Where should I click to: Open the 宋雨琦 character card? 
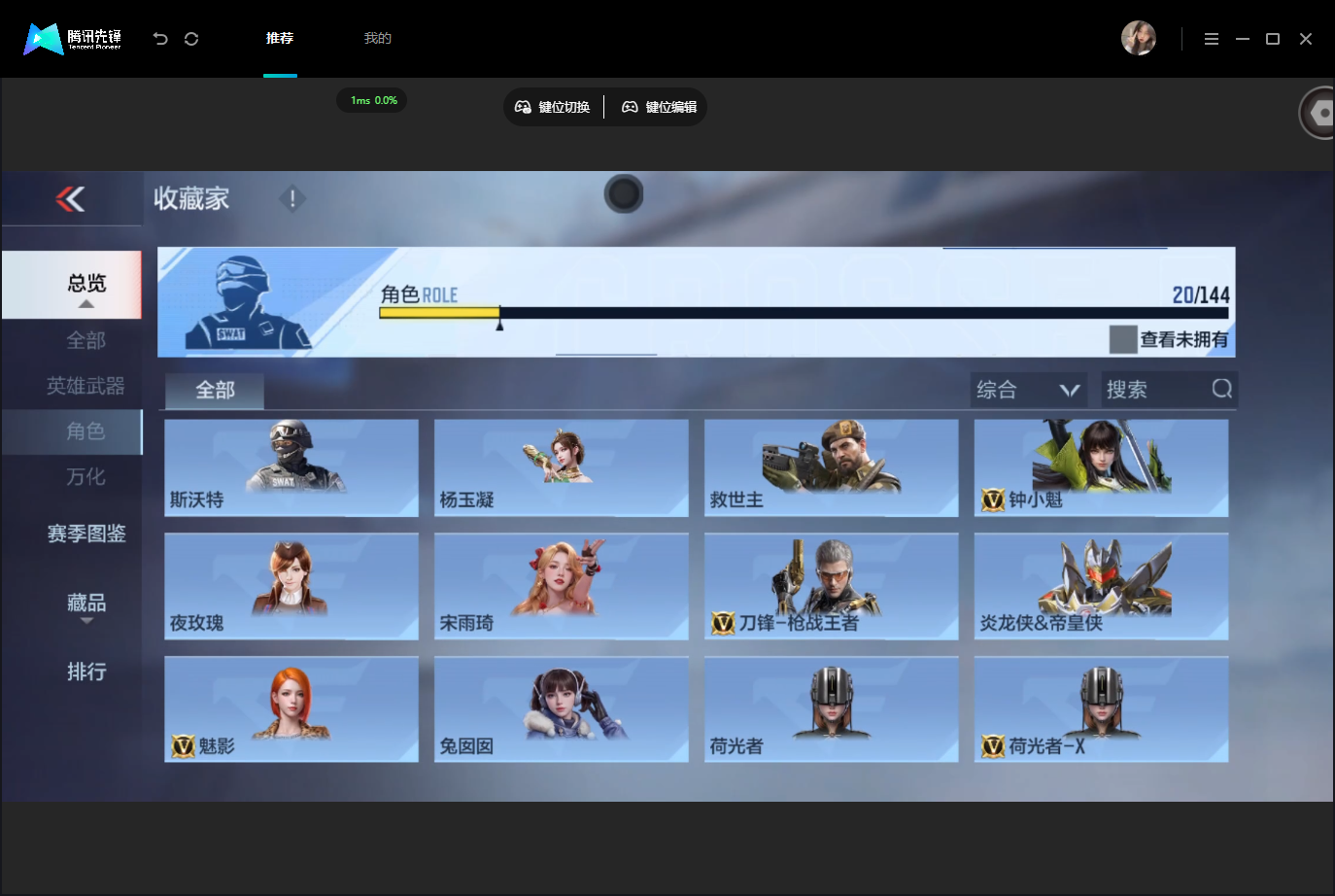(x=562, y=586)
